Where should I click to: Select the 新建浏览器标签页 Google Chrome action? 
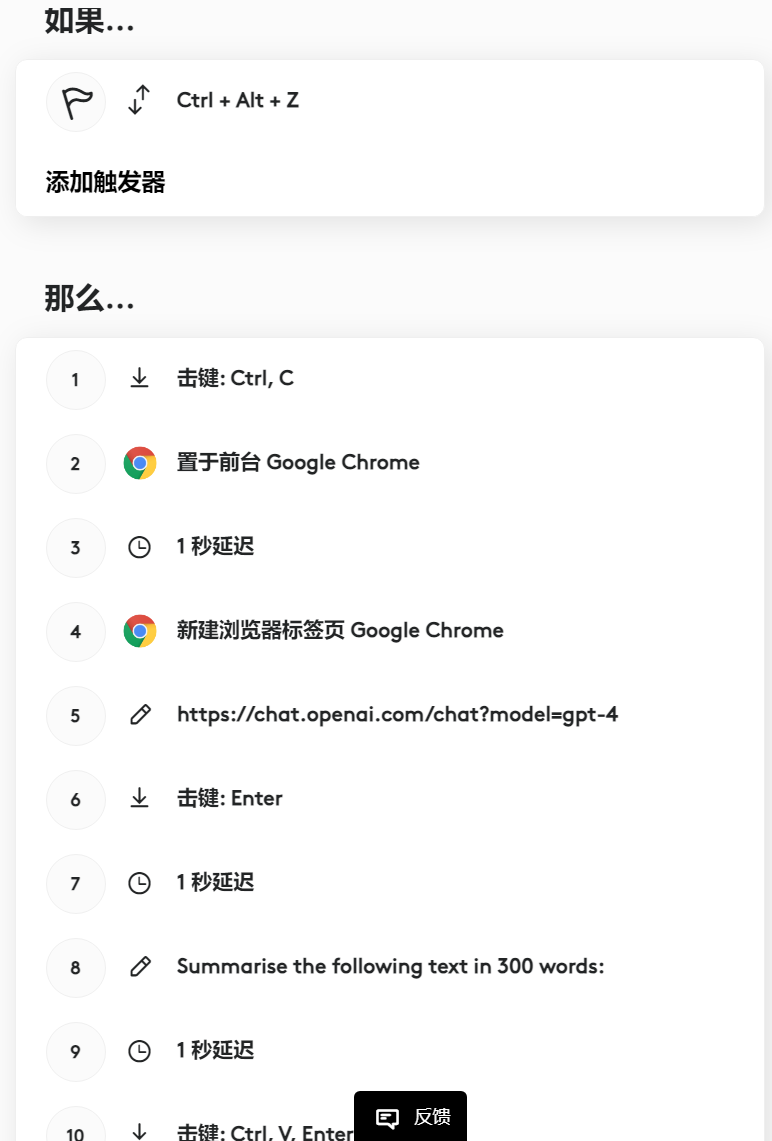tap(340, 631)
